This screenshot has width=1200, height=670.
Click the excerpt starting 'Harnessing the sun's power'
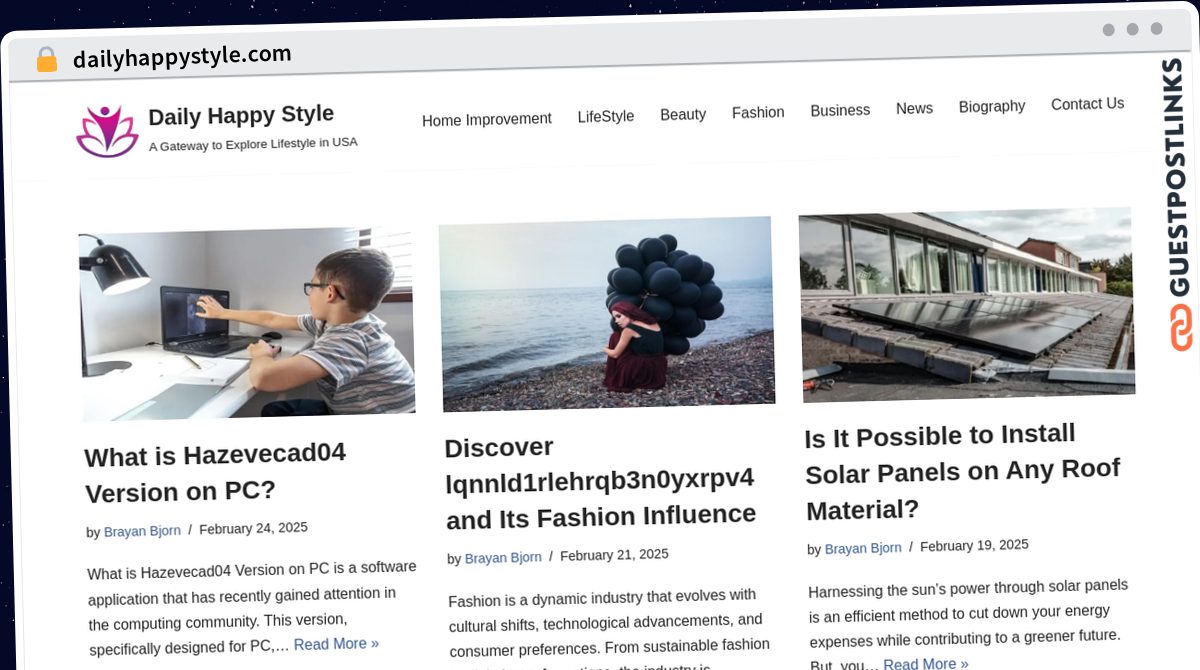pos(968,625)
